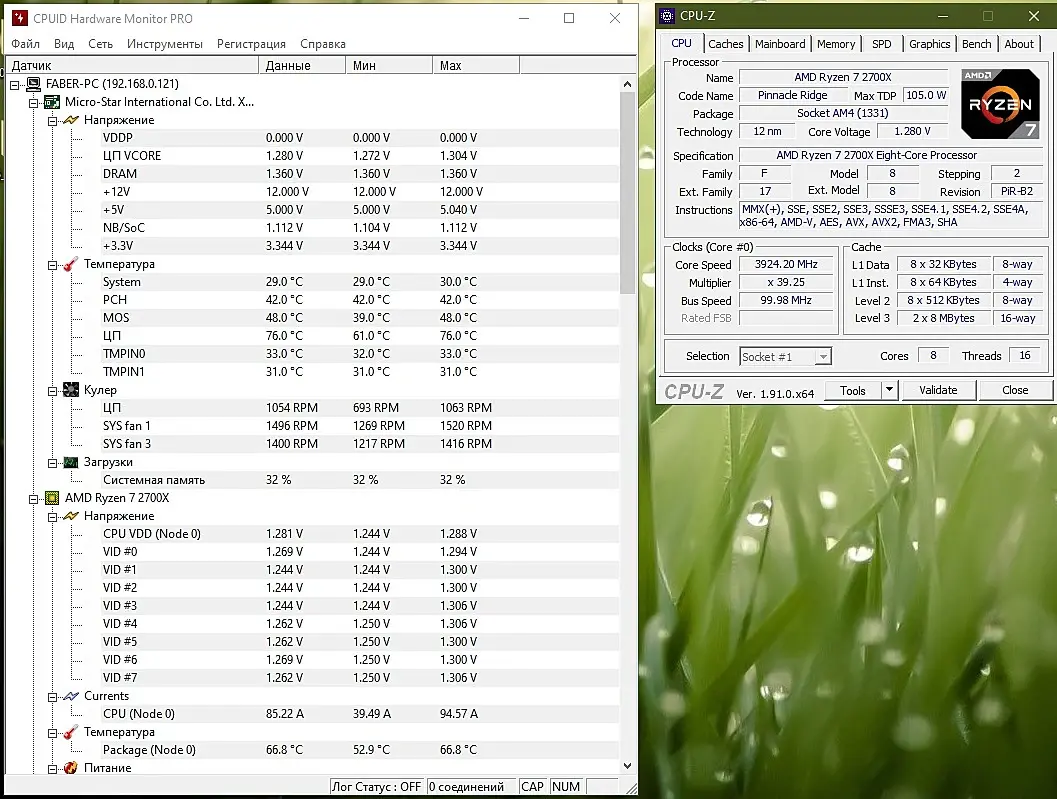Click the scrollbar down arrow in Hardware Monitor
The image size is (1057, 799).
627,766
